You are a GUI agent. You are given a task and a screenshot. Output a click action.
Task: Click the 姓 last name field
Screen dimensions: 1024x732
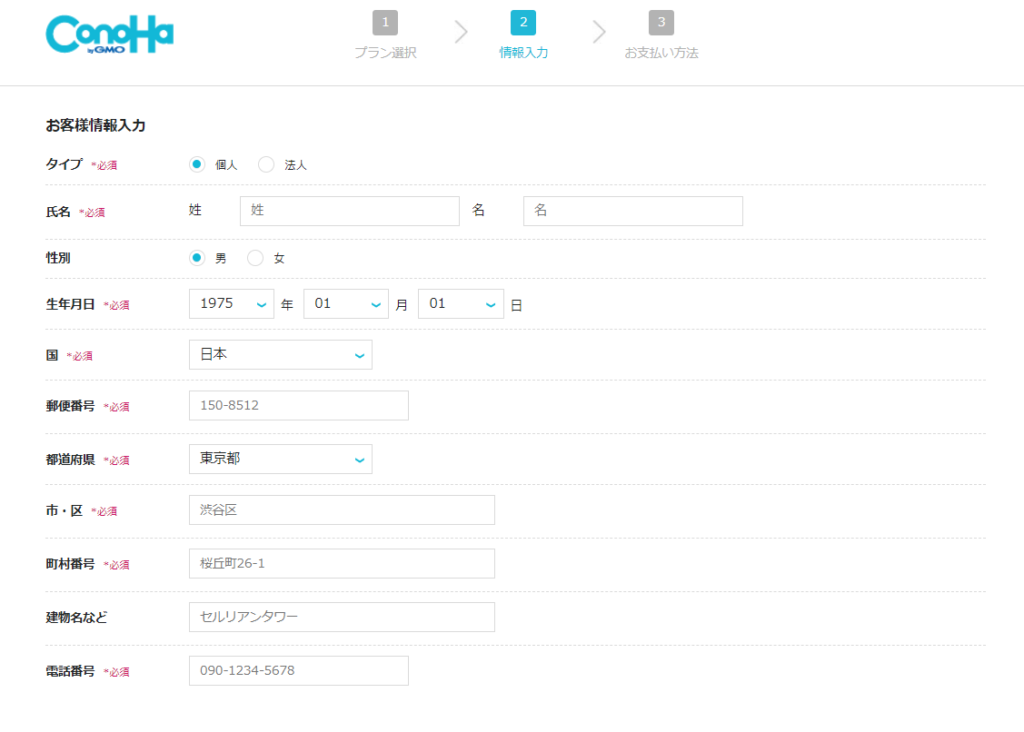[349, 211]
